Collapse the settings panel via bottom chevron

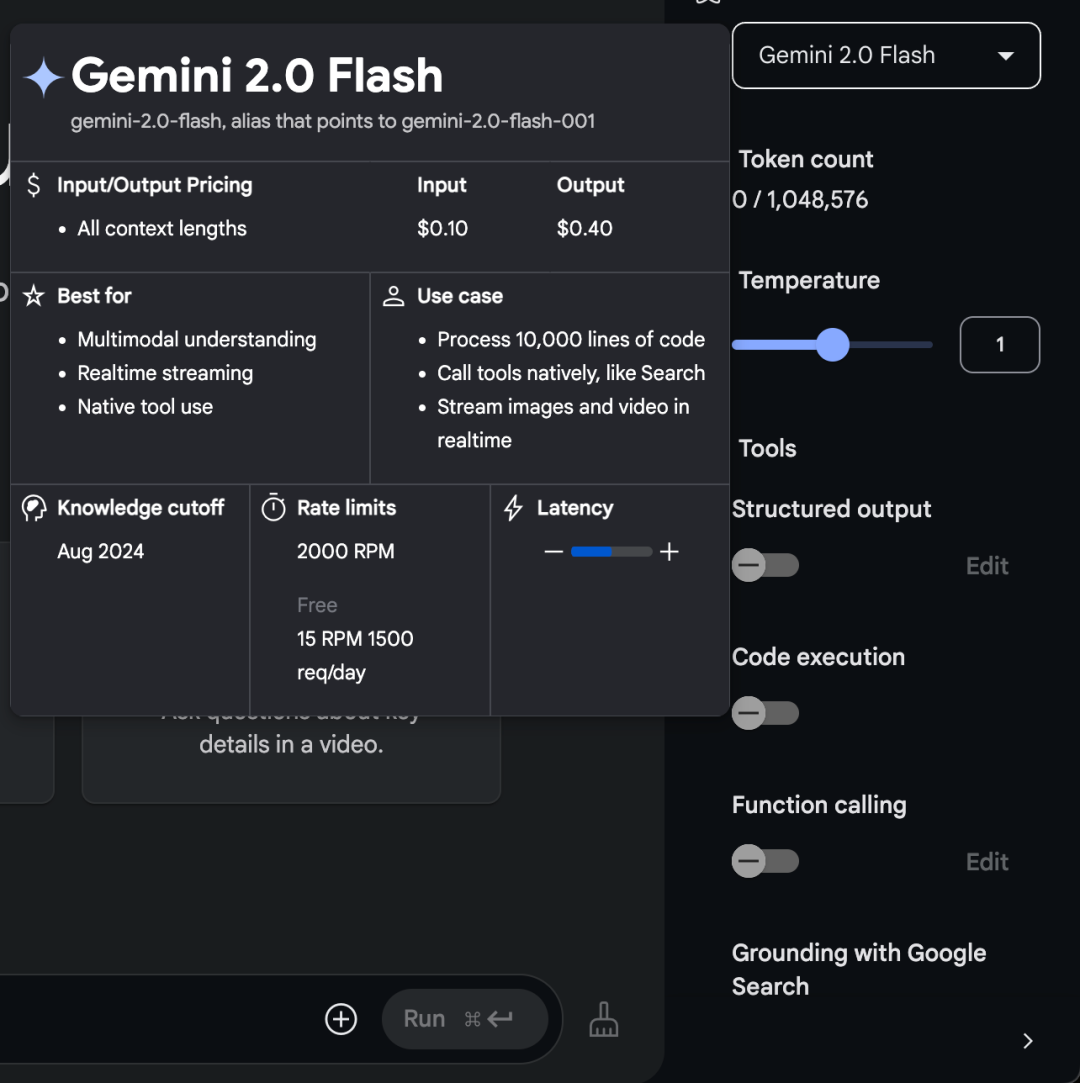pyautogui.click(x=1027, y=1040)
